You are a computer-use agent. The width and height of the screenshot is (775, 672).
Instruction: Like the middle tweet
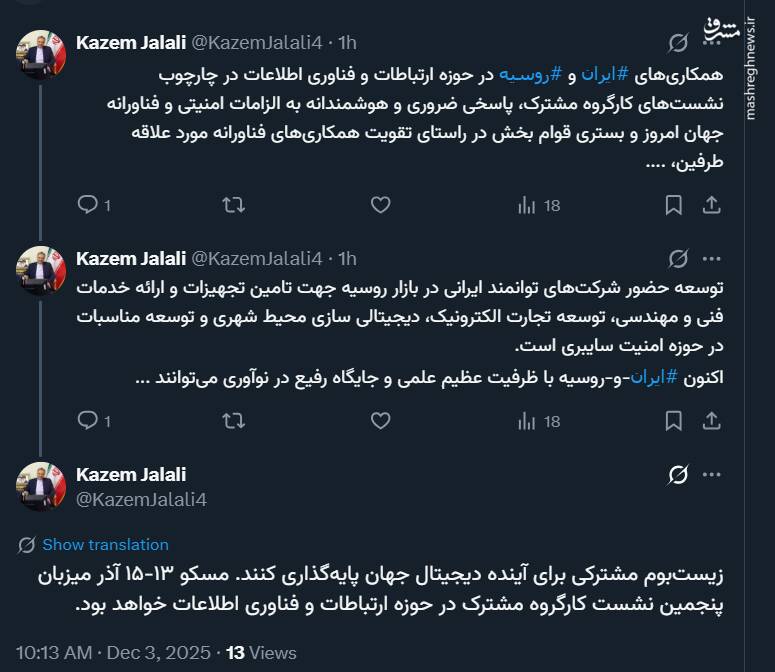pyautogui.click(x=380, y=421)
